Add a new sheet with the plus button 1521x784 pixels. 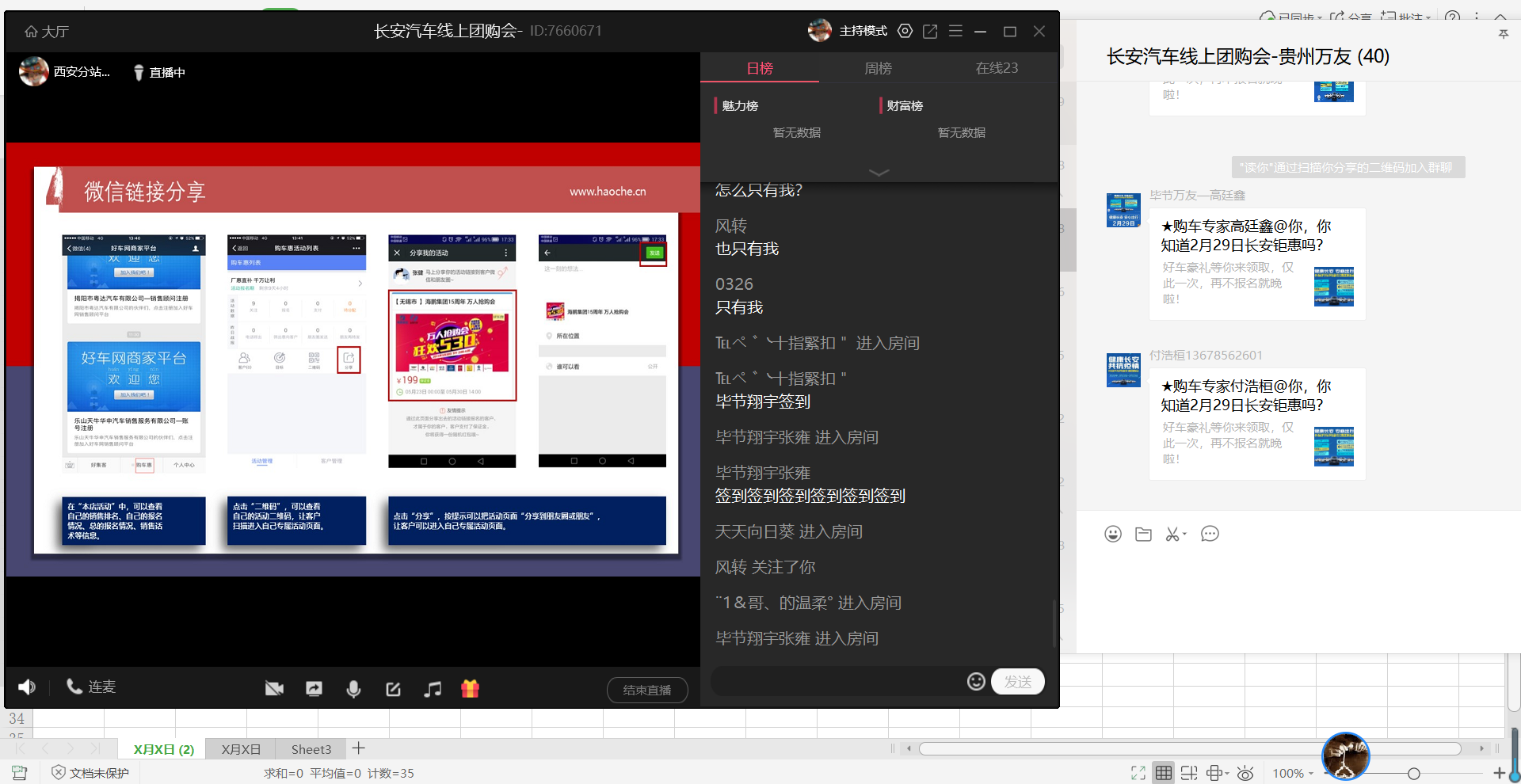[x=359, y=748]
